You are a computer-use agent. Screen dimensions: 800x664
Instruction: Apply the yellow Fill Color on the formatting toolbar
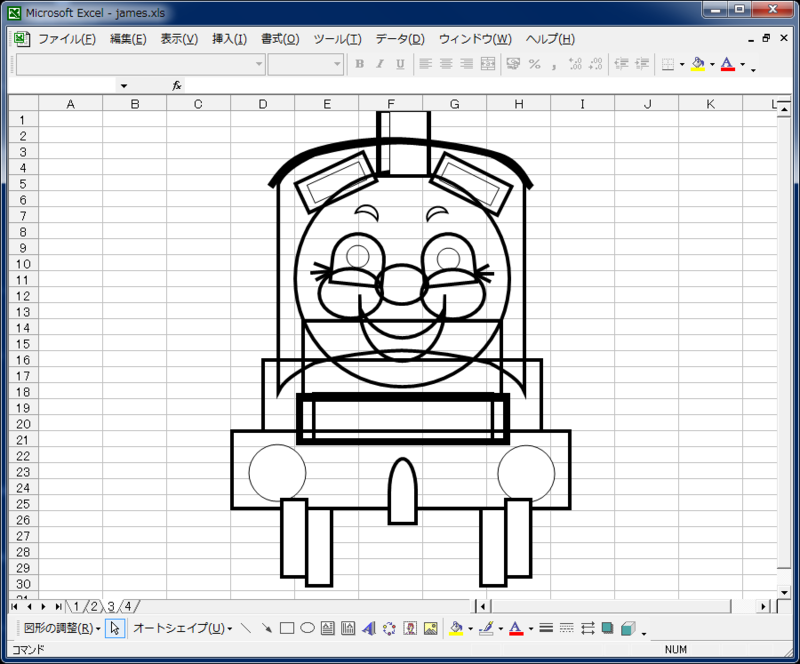(698, 64)
